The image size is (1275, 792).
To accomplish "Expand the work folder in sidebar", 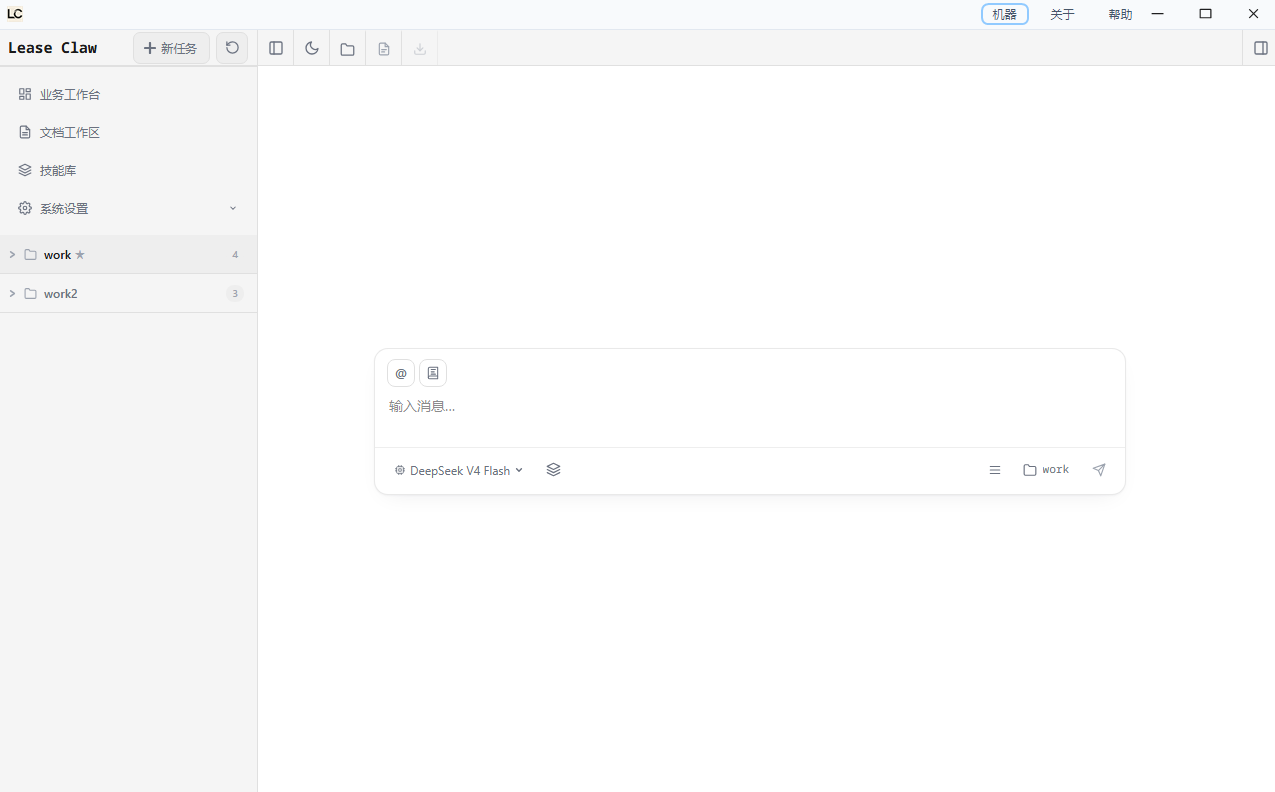I will coord(12,255).
